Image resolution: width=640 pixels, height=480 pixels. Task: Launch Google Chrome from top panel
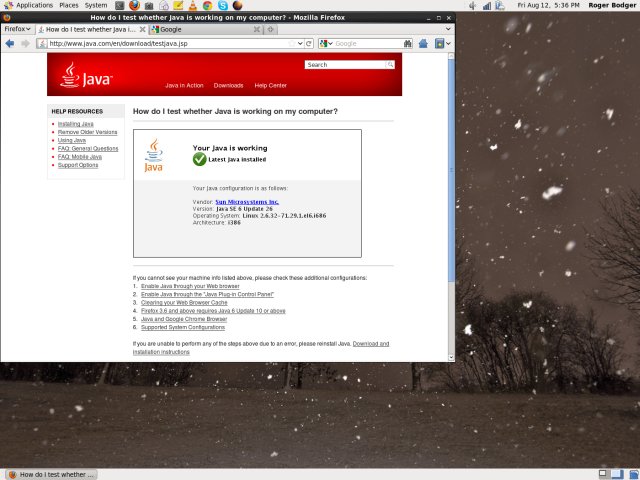[x=207, y=5]
